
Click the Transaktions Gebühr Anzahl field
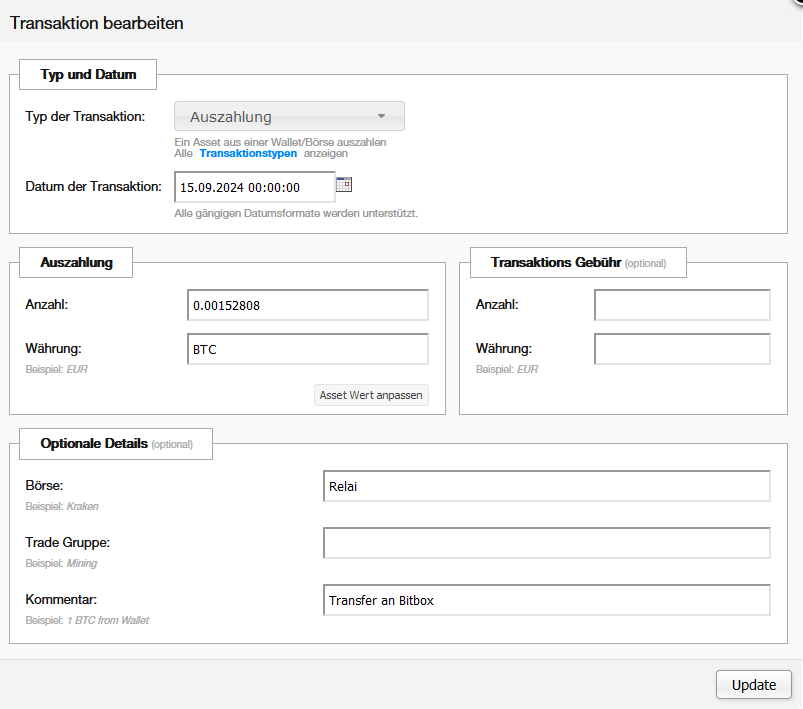[x=682, y=305]
